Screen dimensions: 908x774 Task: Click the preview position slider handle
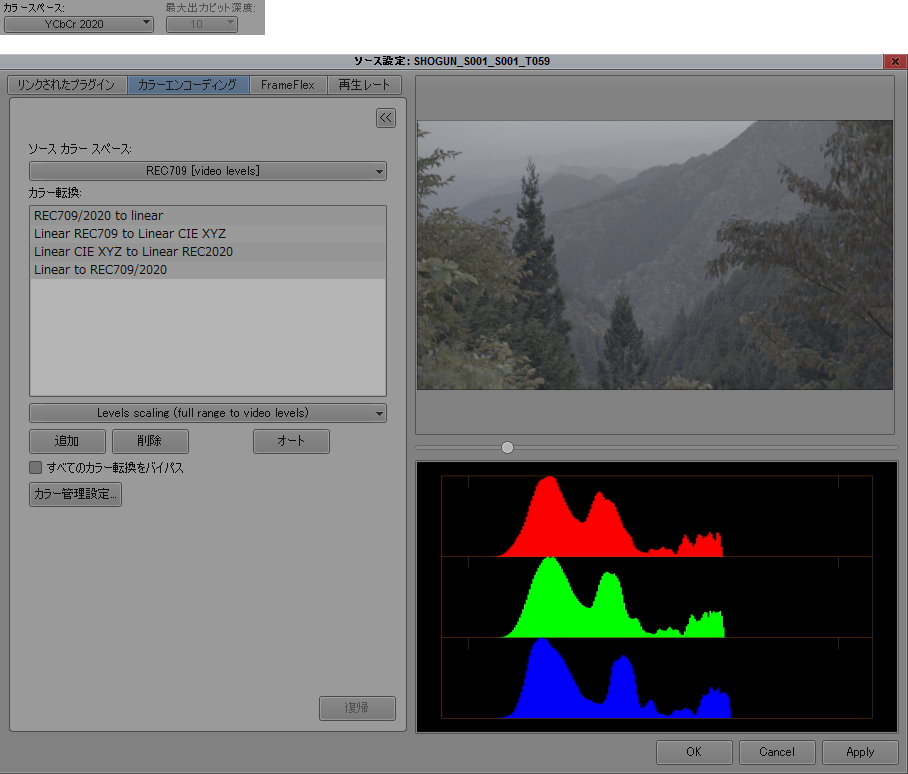(507, 447)
